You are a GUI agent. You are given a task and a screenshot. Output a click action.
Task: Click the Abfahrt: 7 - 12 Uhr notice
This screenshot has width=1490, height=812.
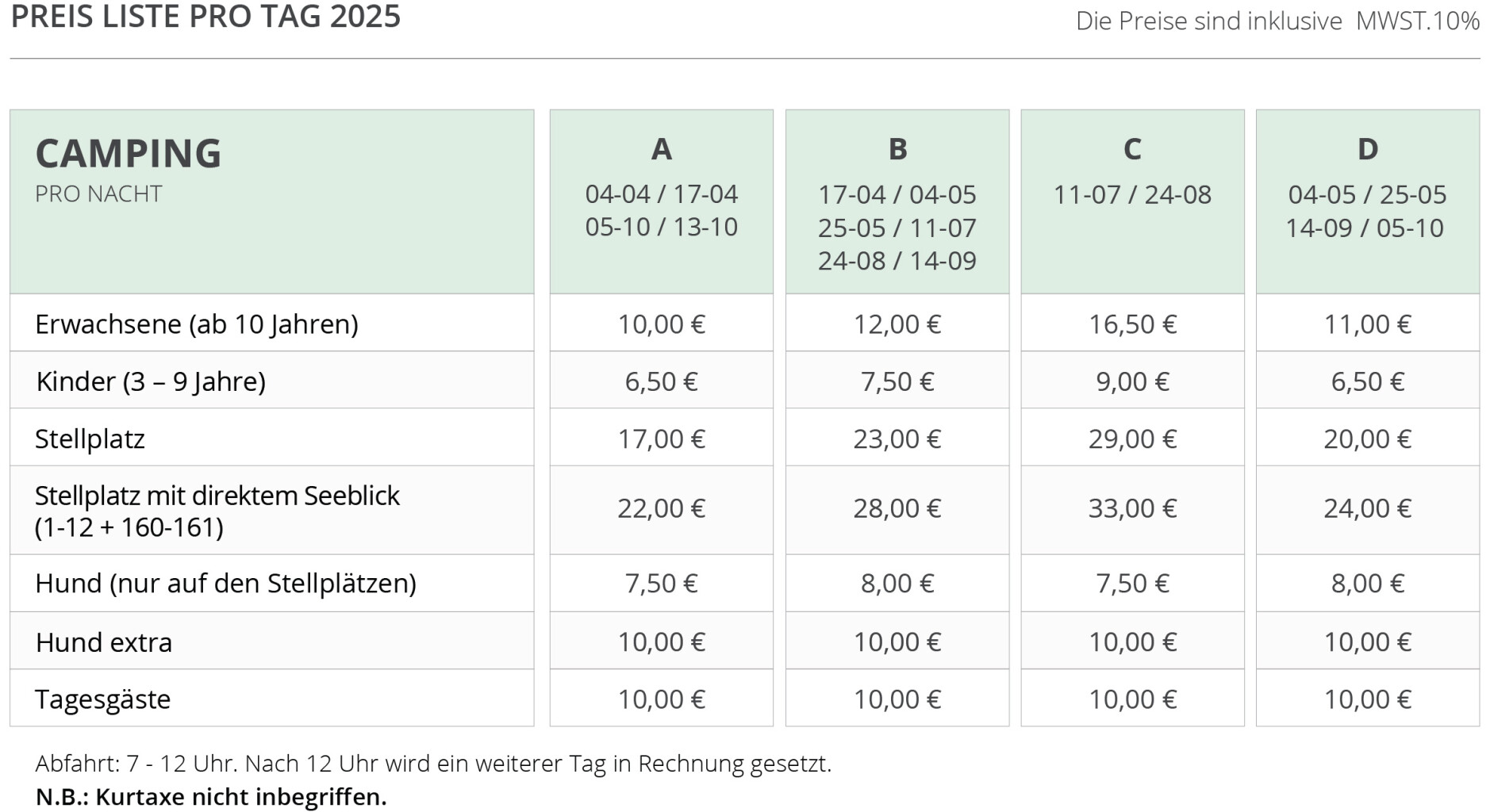(433, 764)
